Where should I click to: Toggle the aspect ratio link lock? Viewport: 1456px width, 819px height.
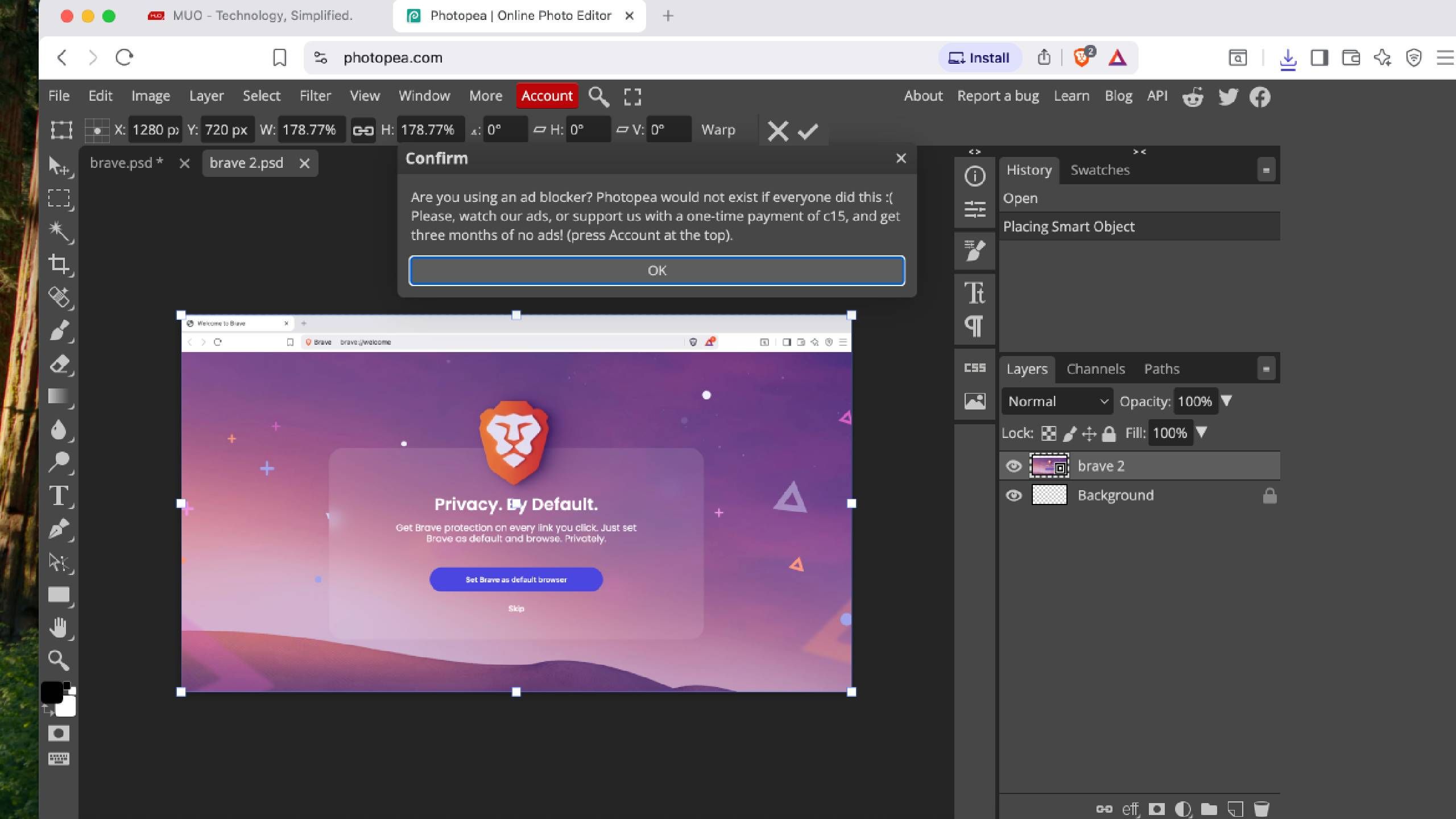point(363,131)
